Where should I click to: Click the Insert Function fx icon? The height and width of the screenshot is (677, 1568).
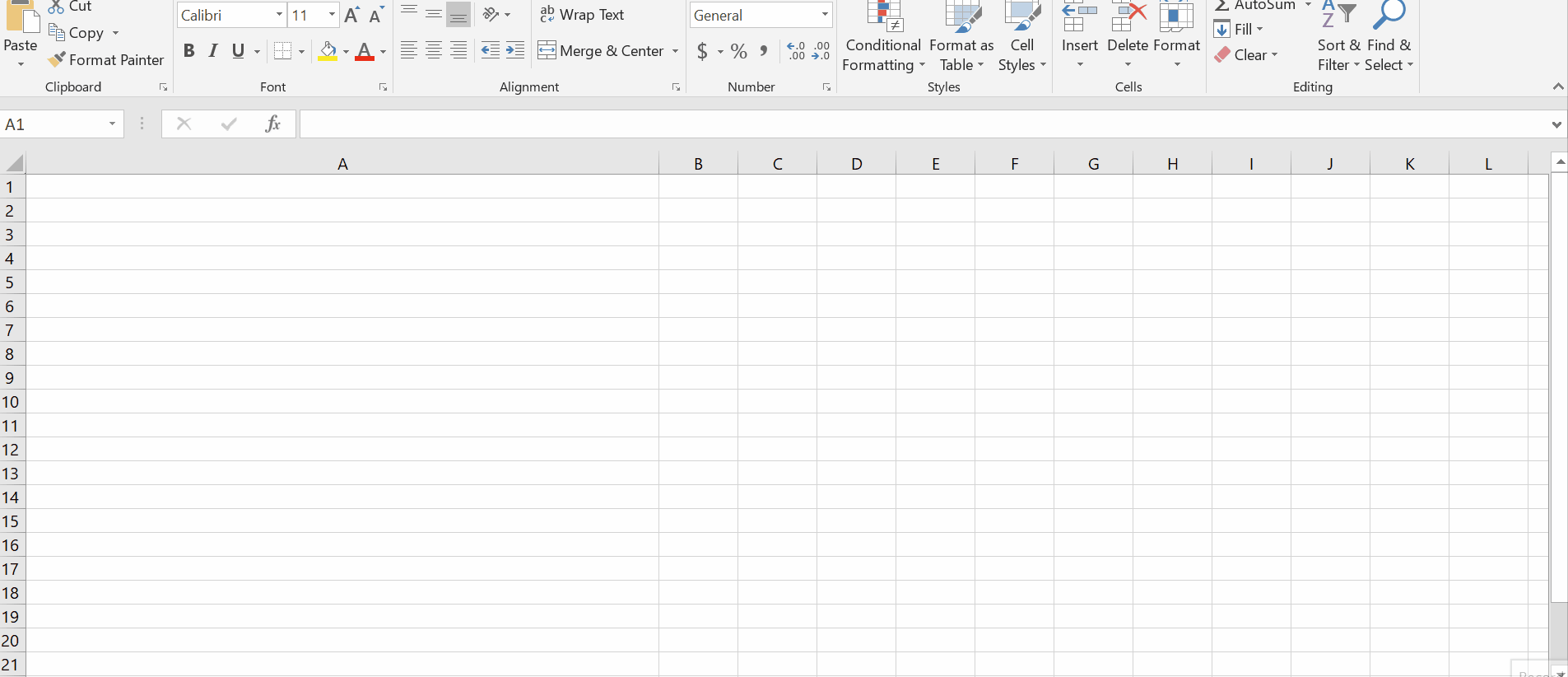273,124
